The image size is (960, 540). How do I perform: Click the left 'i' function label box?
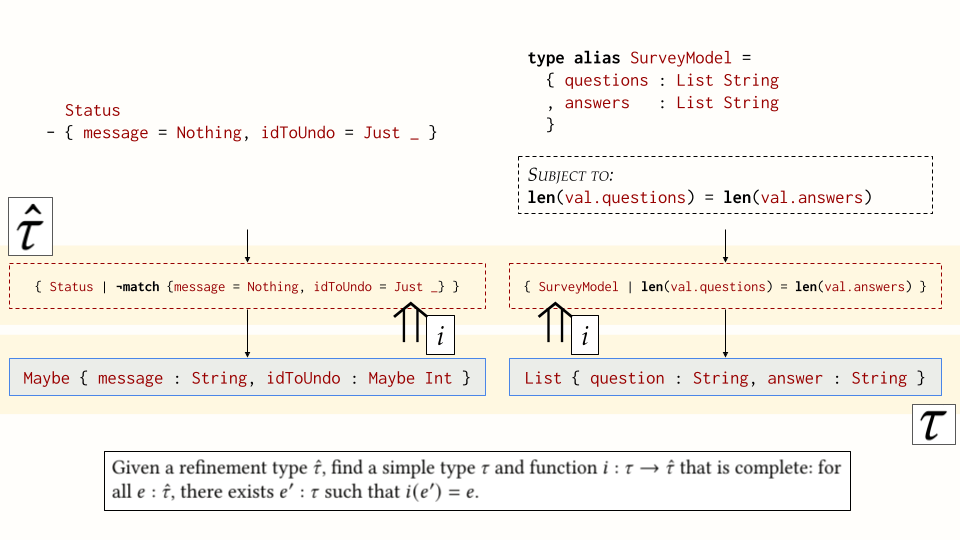[x=440, y=335]
